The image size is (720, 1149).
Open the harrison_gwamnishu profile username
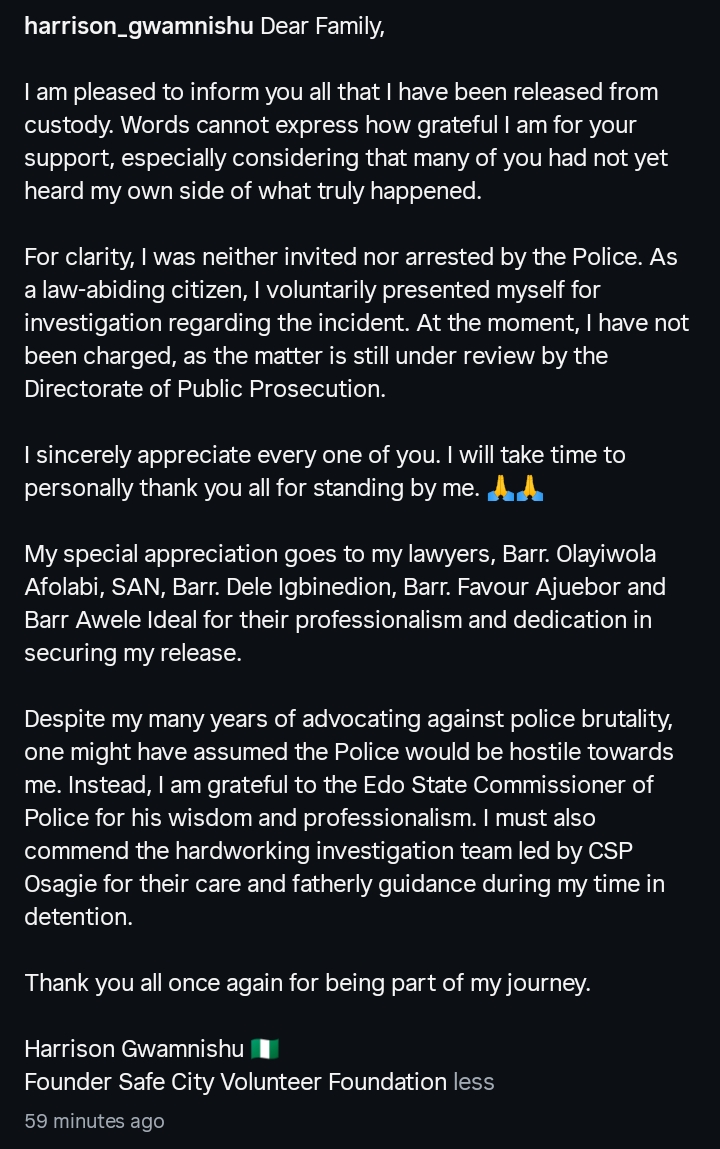(139, 27)
